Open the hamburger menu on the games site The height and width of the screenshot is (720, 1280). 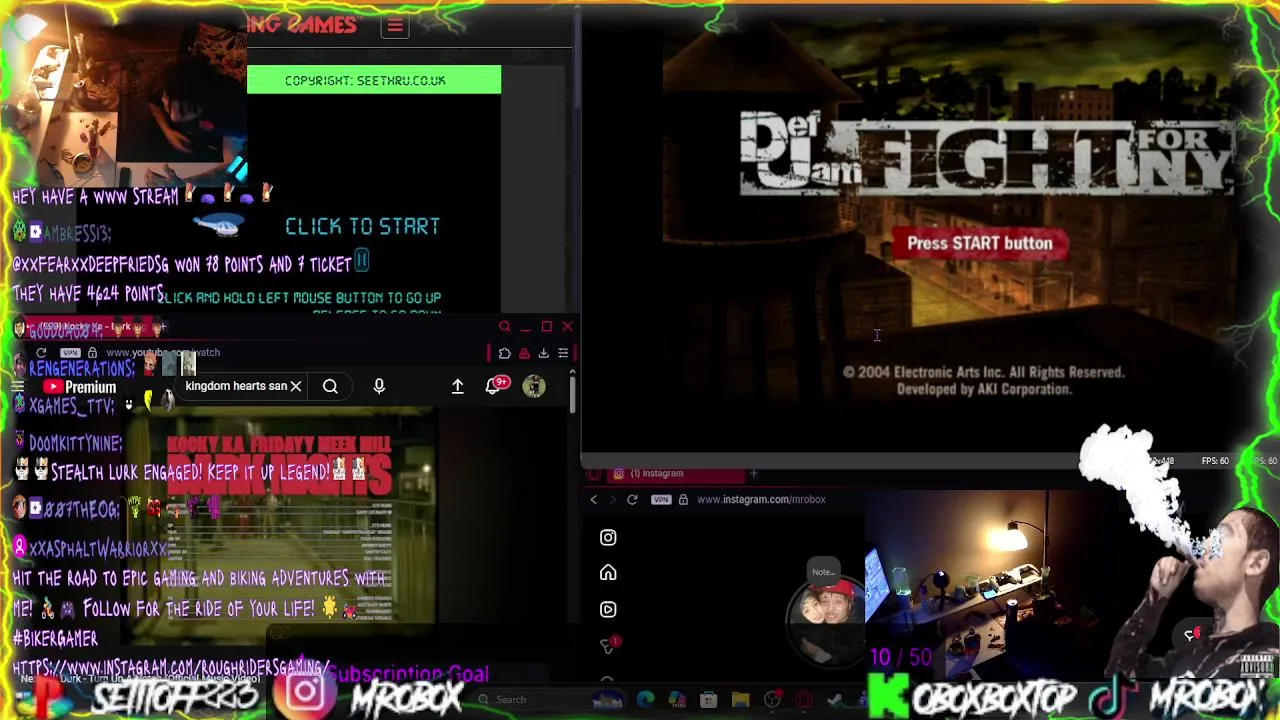395,26
